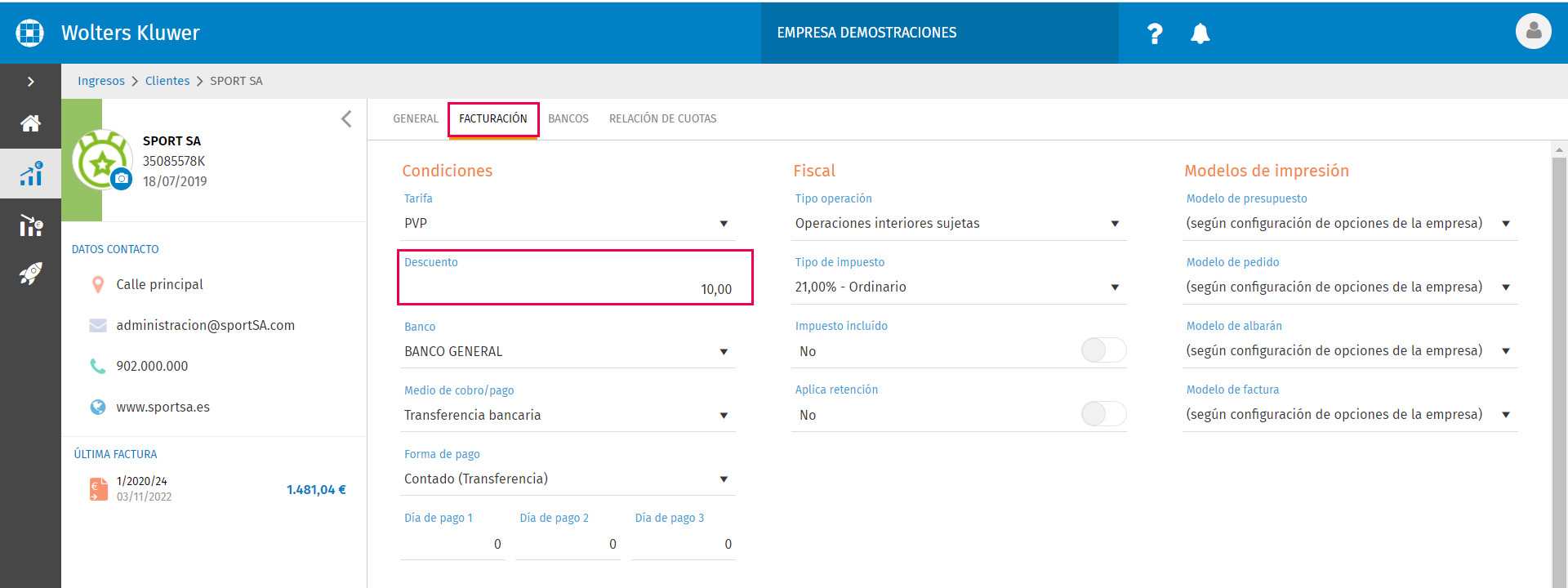The width and height of the screenshot is (1568, 588).
Task: Open the Modelo de albarán dropdown
Action: pyautogui.click(x=1350, y=351)
